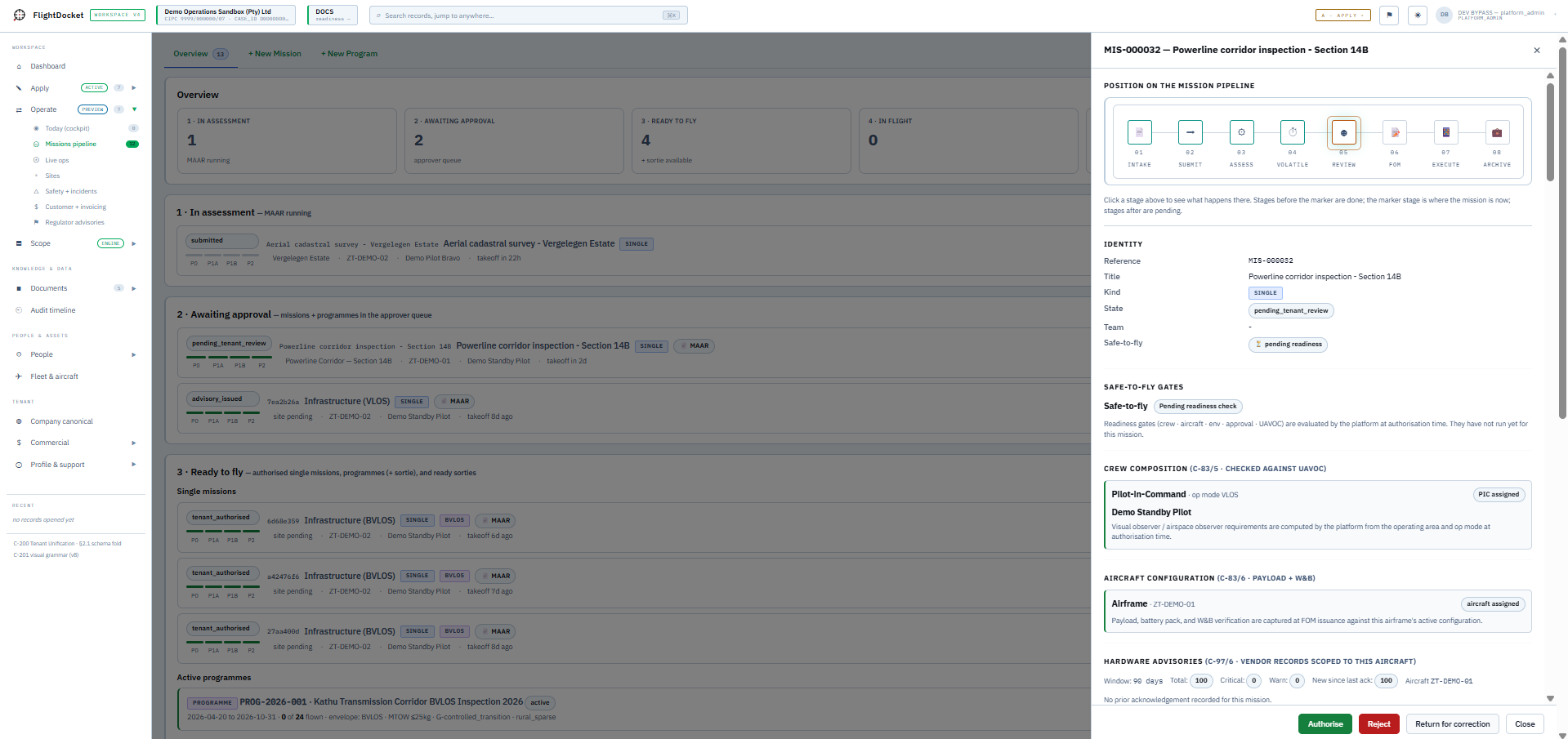Viewport: 1568px width, 739px height.
Task: Open the + New Program tab
Action: (349, 54)
